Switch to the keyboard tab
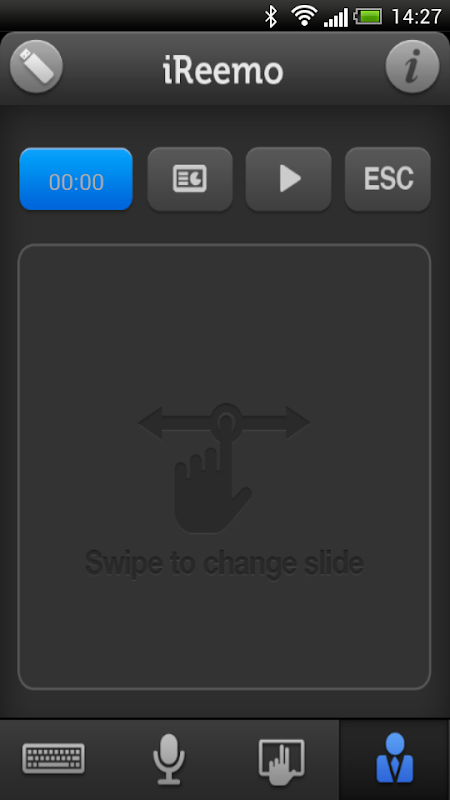450x800 pixels. tap(54, 759)
